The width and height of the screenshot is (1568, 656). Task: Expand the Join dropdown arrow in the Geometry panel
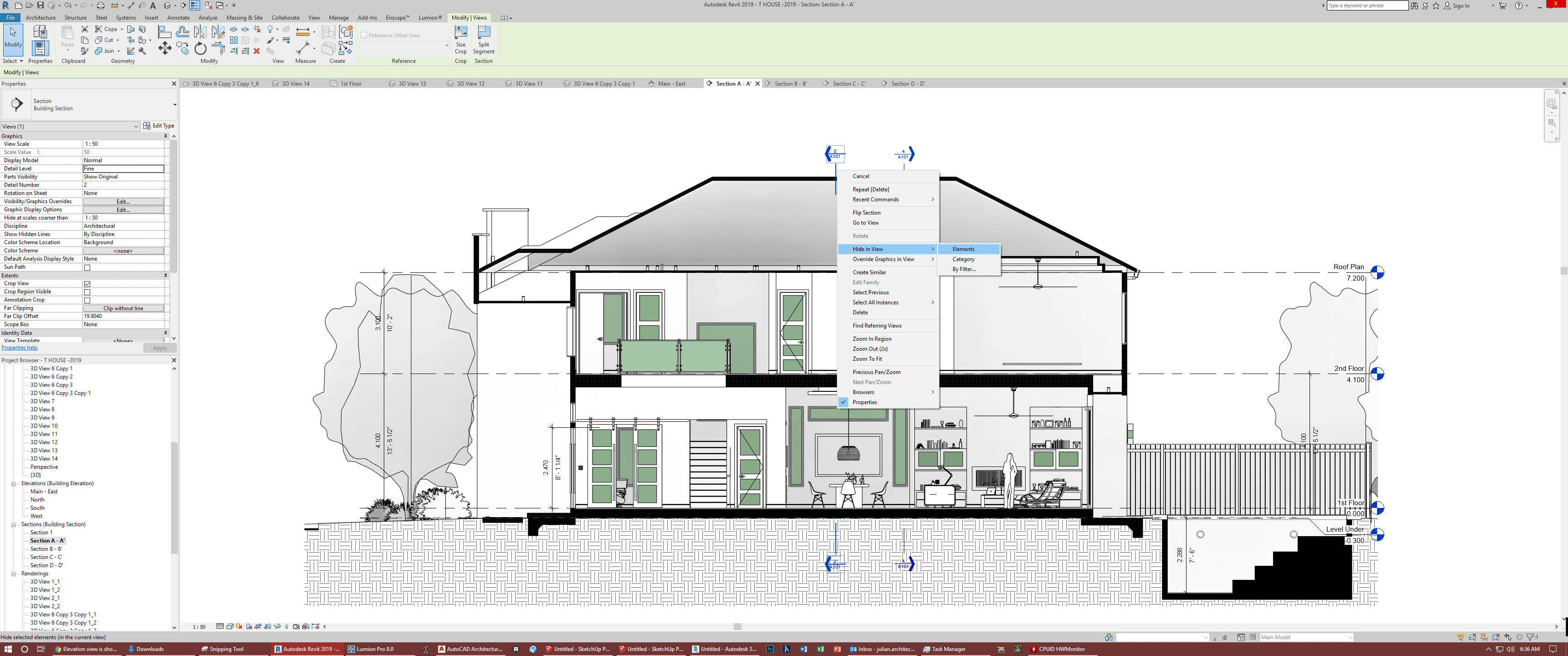[118, 51]
